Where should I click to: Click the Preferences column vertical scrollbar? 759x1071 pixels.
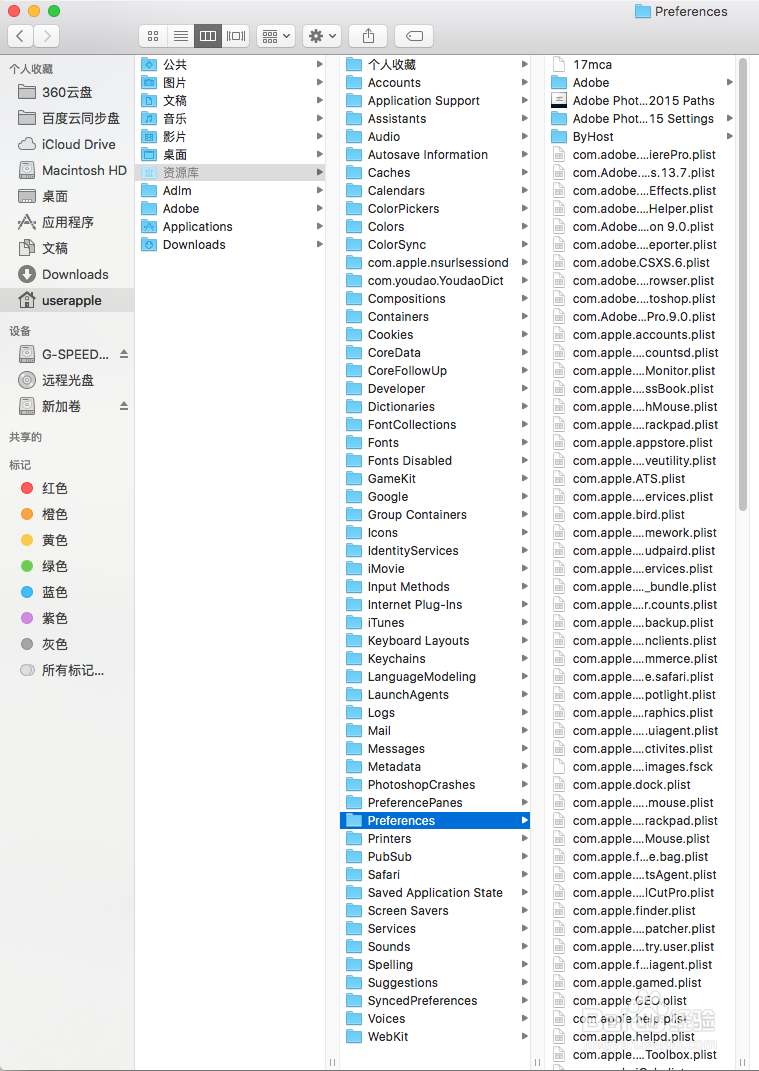coord(743,285)
